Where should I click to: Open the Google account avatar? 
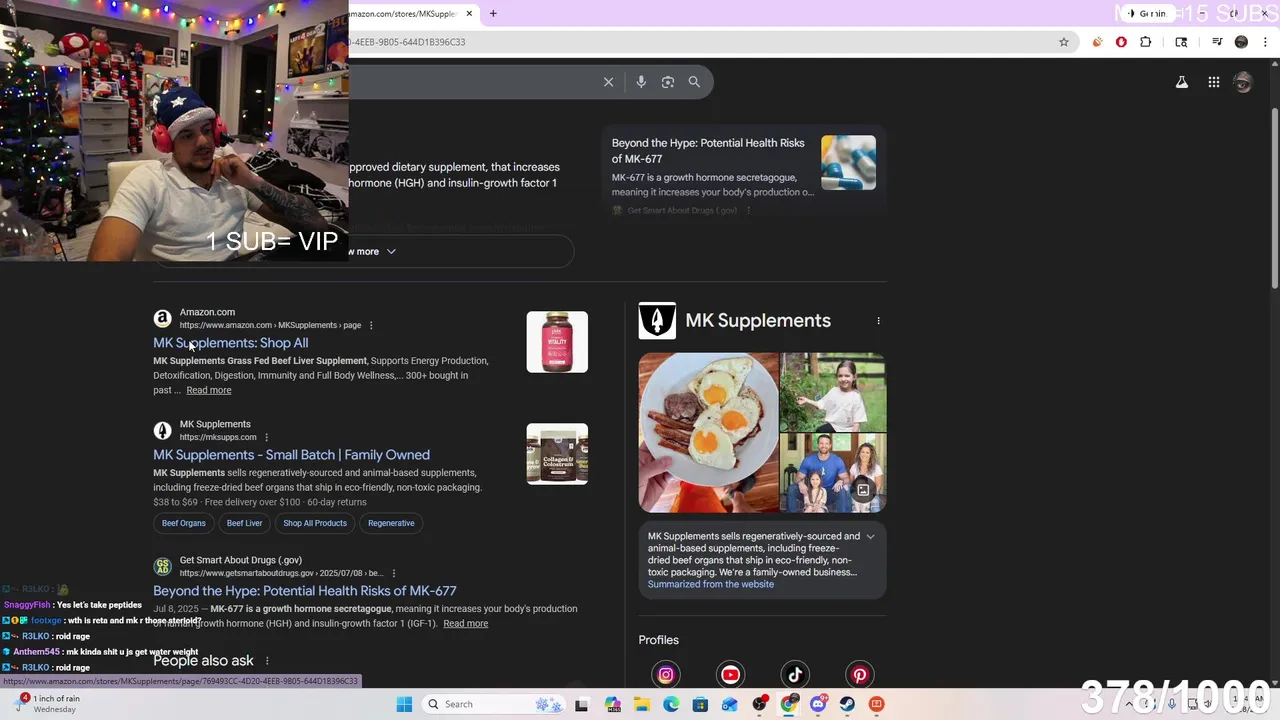[1243, 83]
